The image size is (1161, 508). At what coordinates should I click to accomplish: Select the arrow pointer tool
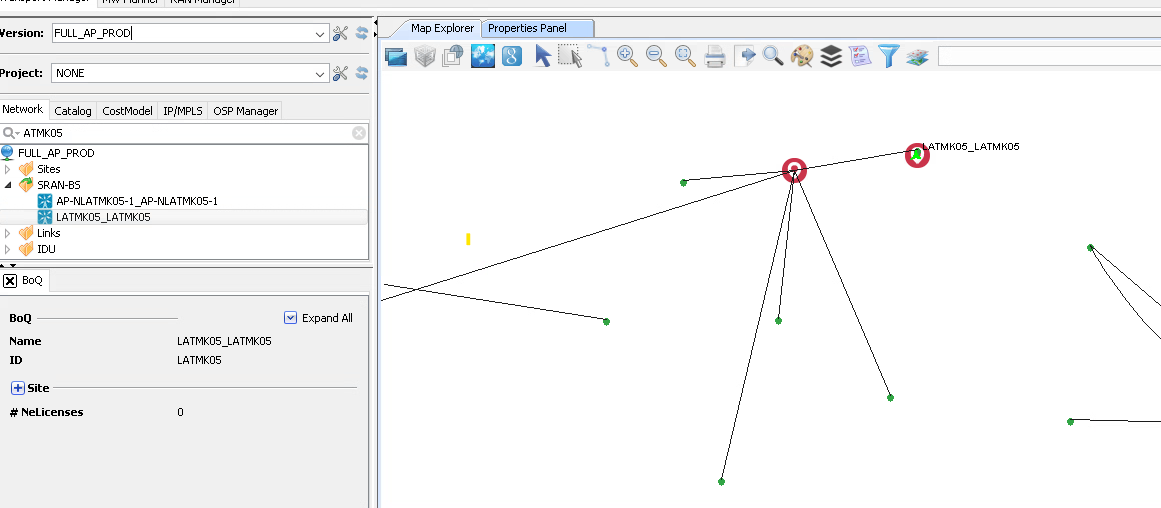[x=542, y=56]
